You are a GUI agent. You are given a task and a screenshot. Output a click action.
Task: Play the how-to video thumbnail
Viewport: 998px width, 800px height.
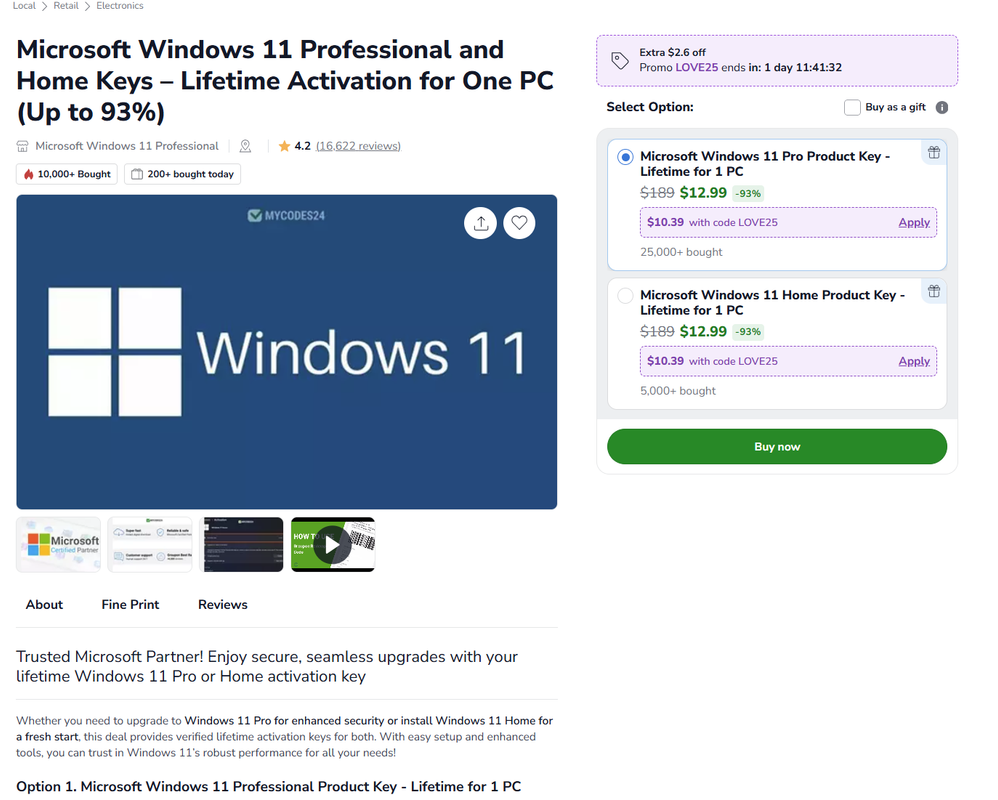[x=333, y=545]
